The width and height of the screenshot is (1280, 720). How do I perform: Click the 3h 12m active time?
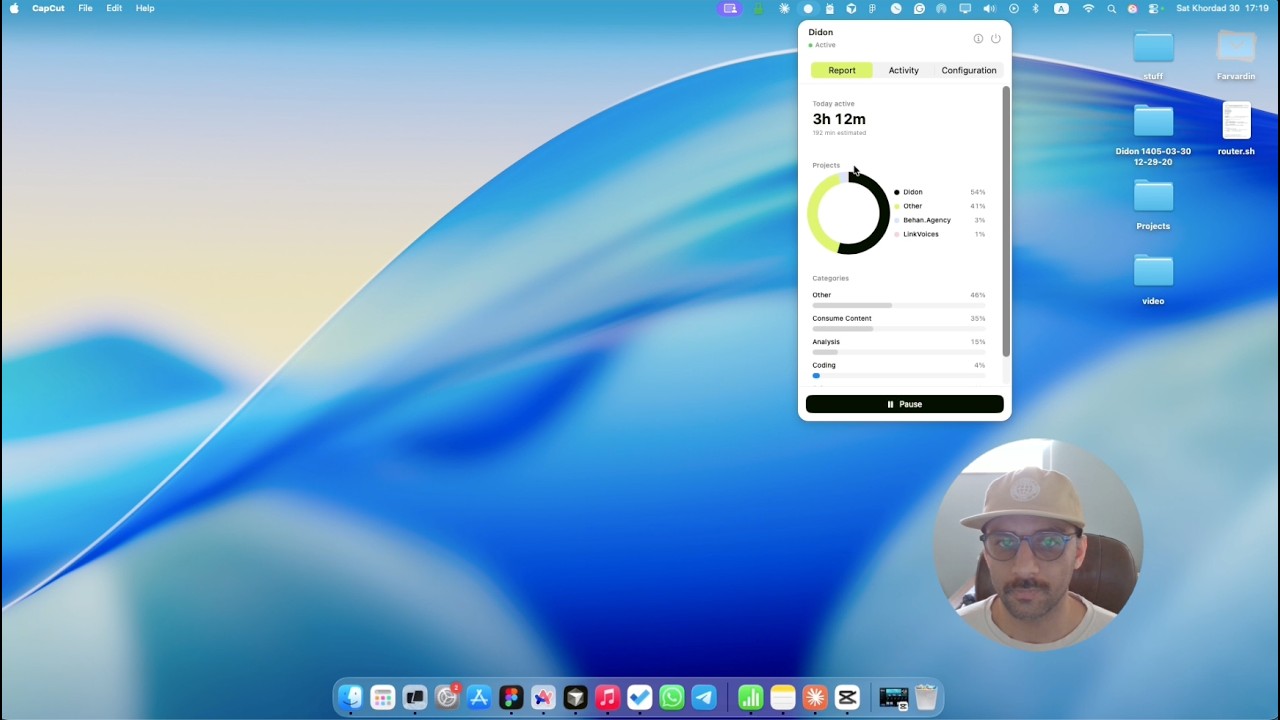pyautogui.click(x=839, y=119)
